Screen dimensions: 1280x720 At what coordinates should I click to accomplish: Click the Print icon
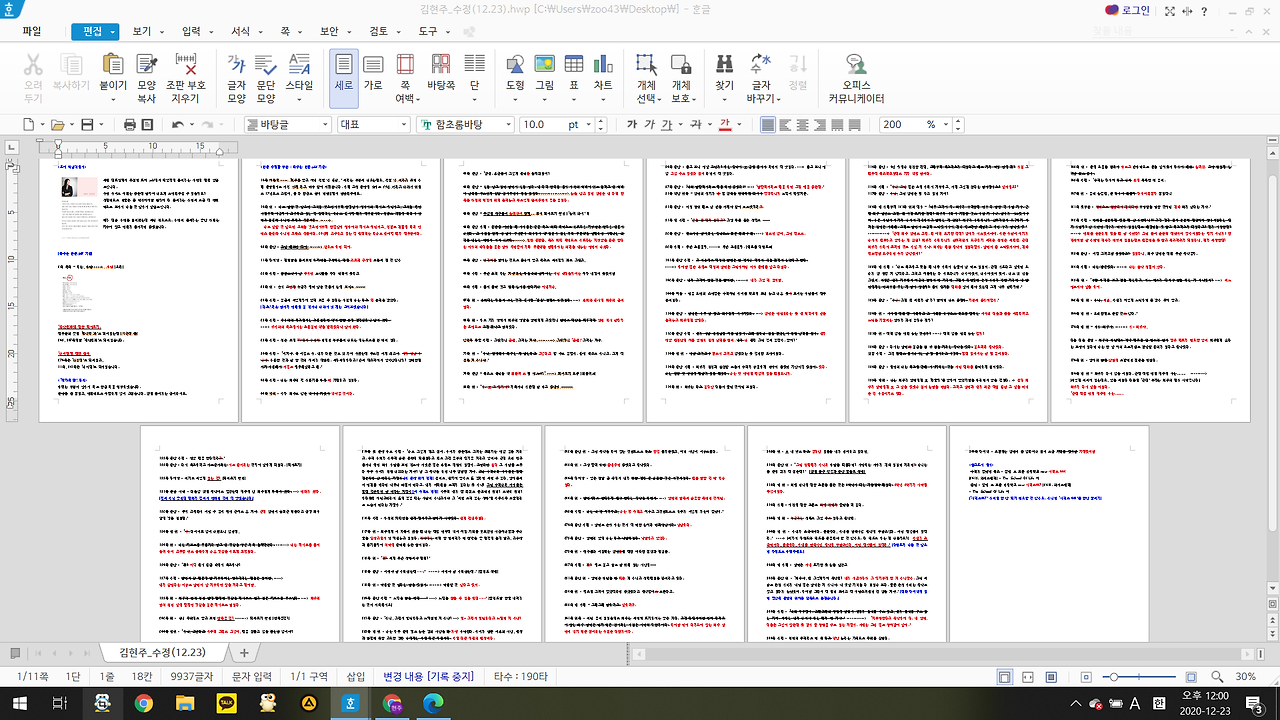(130, 125)
